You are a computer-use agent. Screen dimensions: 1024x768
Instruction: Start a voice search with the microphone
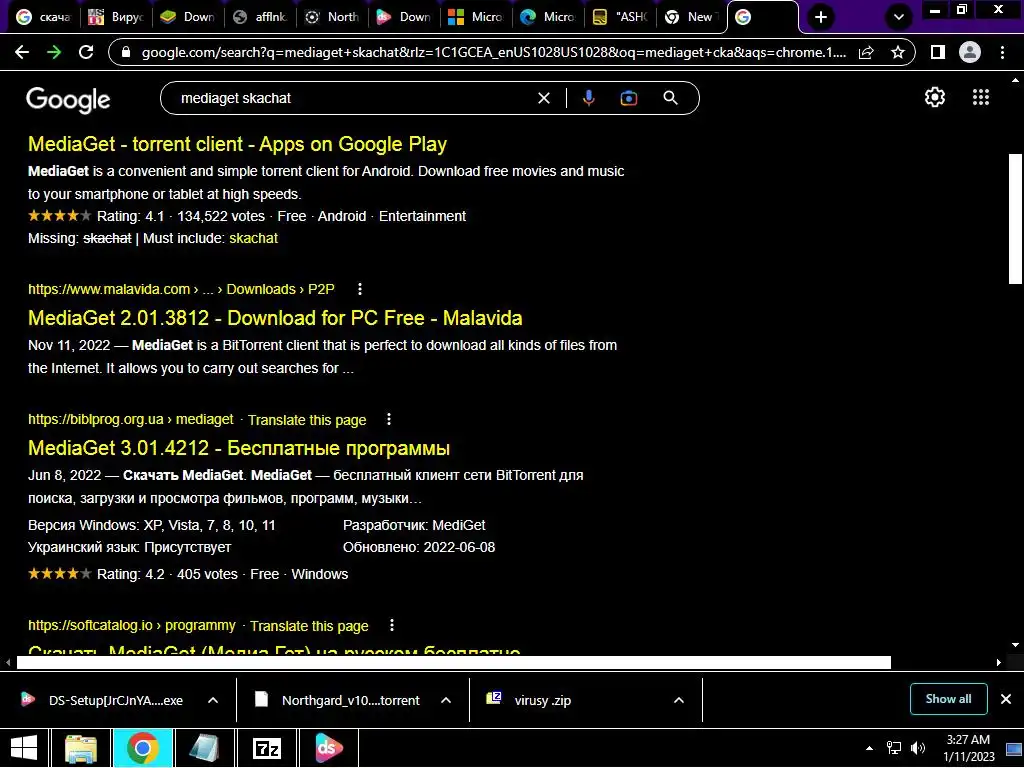point(588,98)
